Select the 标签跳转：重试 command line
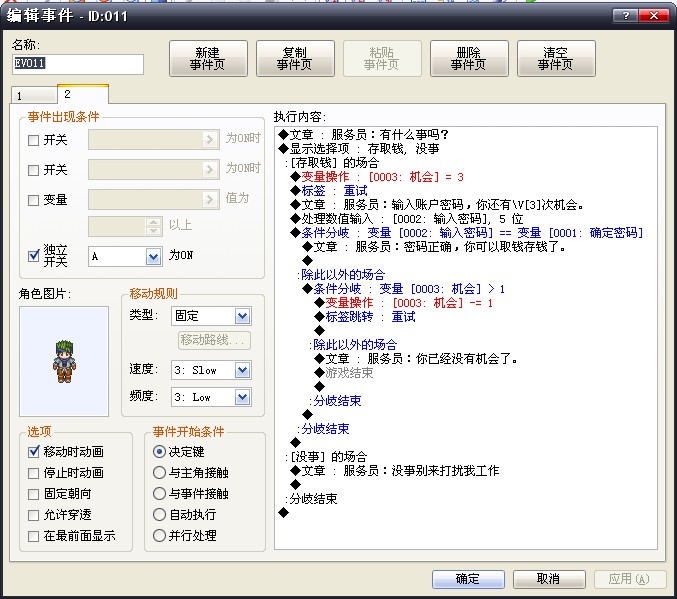 [x=365, y=317]
